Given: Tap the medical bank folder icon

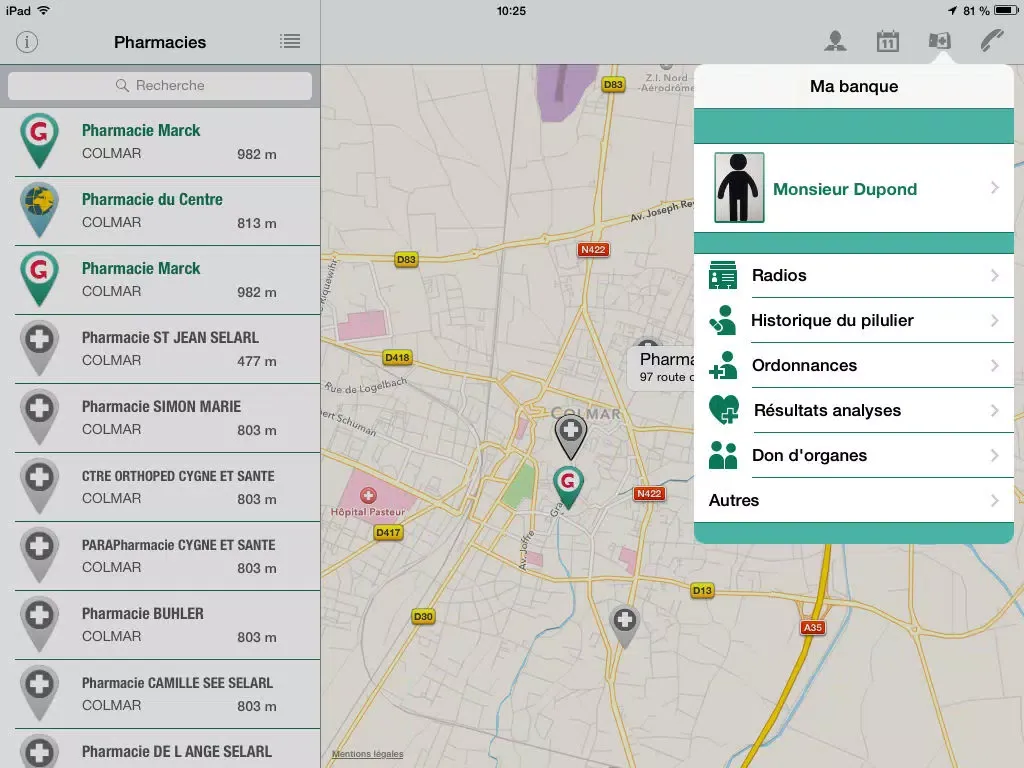Looking at the screenshot, I should point(939,40).
